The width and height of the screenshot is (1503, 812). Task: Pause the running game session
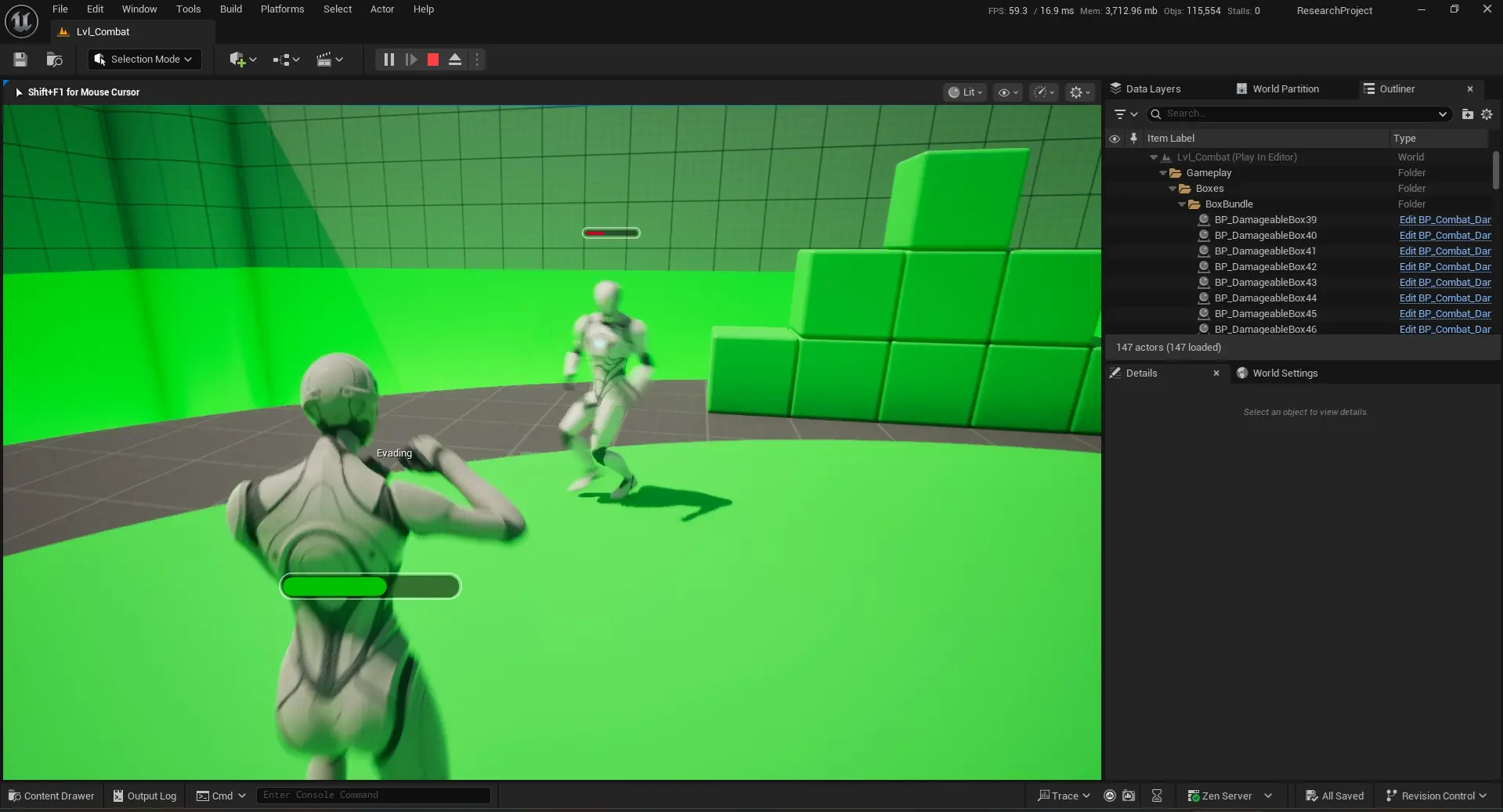pos(388,60)
